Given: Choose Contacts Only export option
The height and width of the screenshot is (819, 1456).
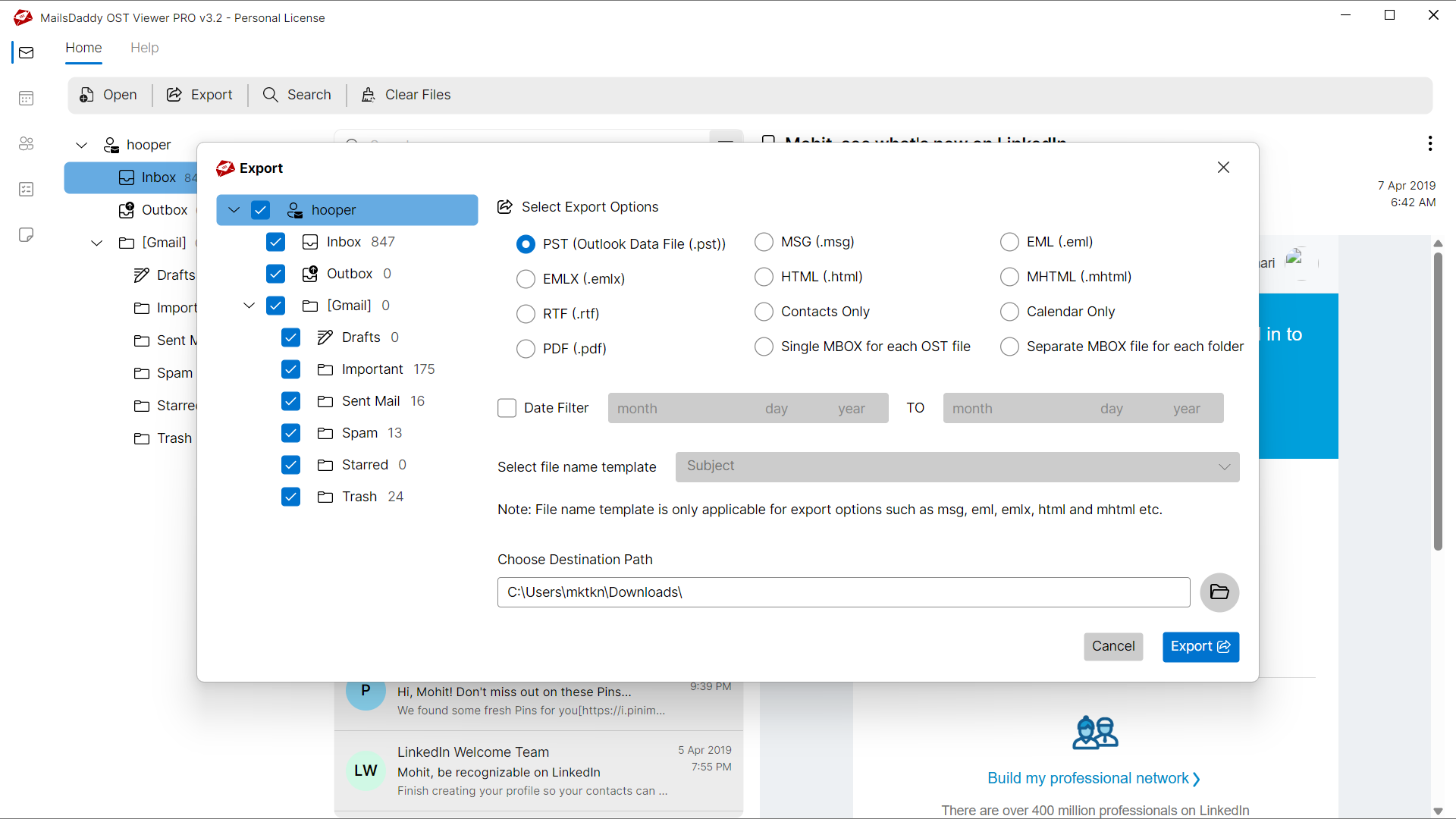Looking at the screenshot, I should click(x=764, y=312).
